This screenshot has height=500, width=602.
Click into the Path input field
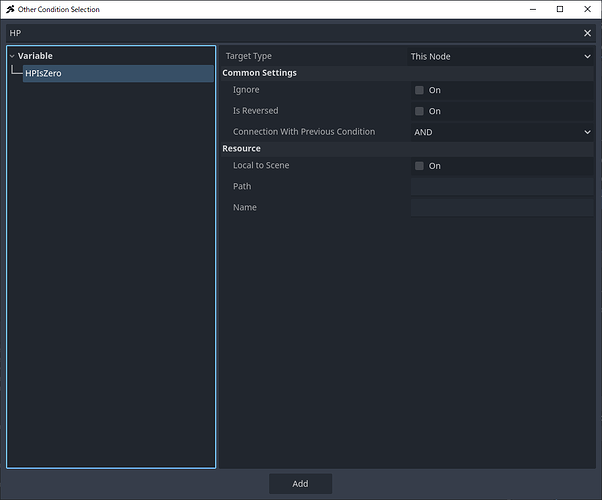click(501, 187)
